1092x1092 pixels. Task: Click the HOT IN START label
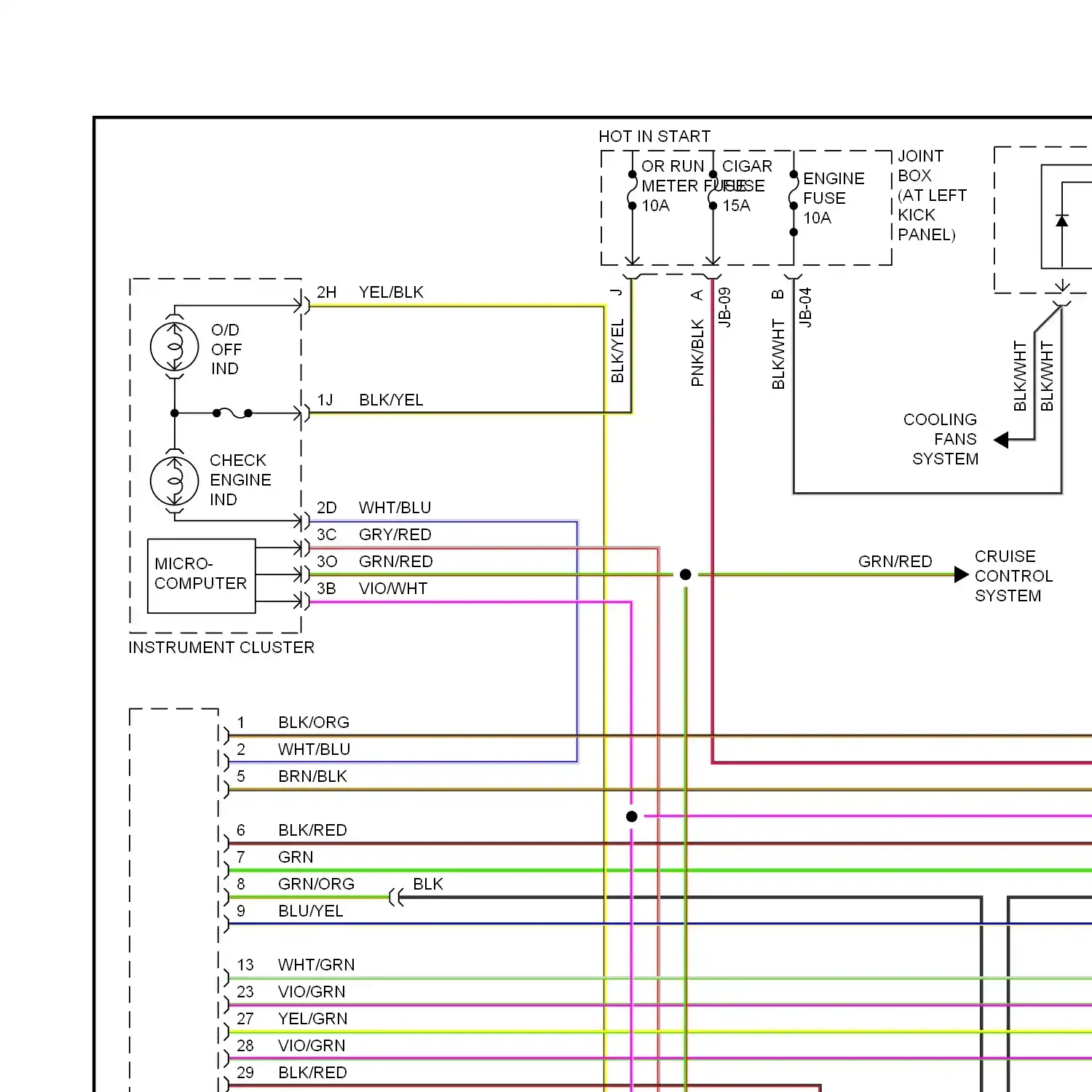tap(654, 137)
